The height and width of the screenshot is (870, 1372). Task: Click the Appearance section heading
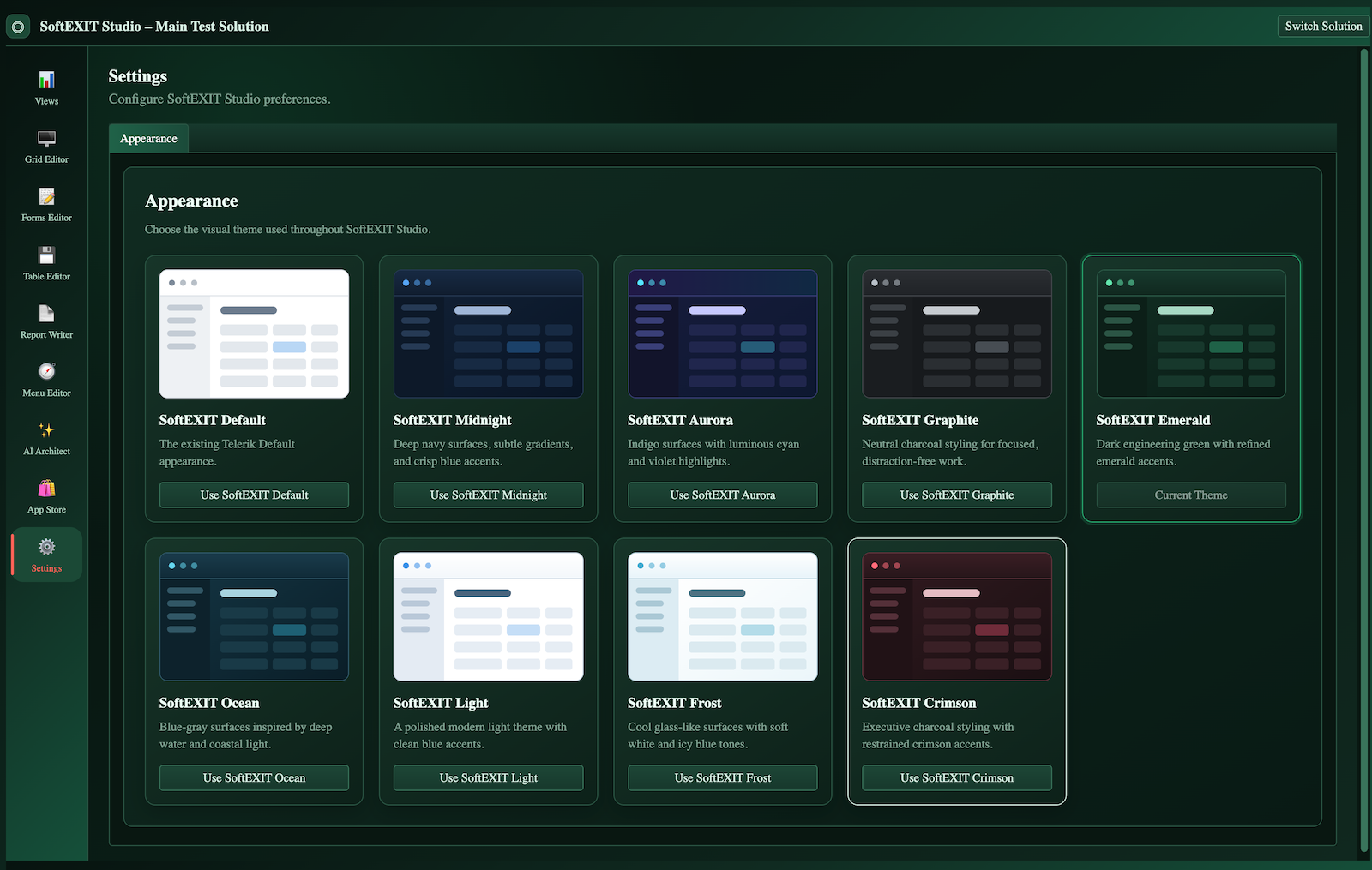(x=191, y=201)
